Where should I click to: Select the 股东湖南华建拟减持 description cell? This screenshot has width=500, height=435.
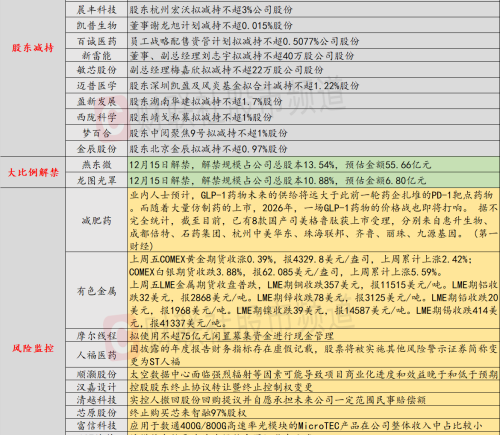coord(314,101)
